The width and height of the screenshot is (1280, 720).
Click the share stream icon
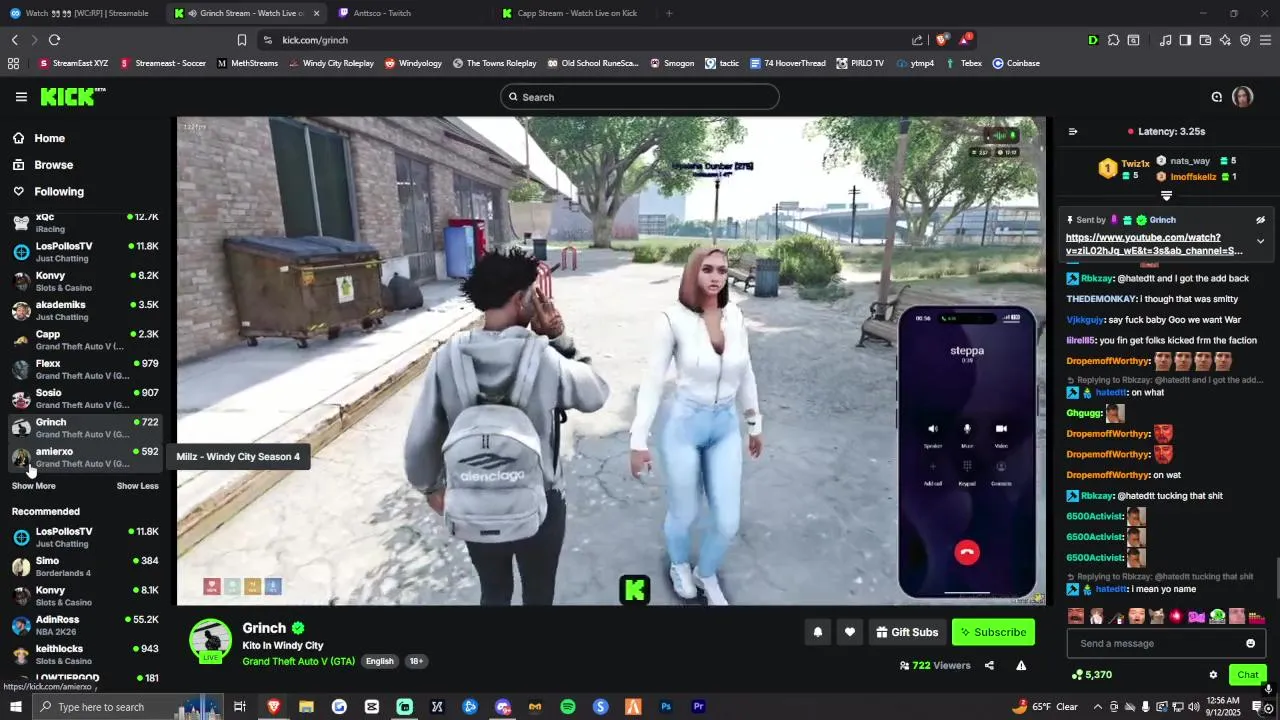coord(989,665)
